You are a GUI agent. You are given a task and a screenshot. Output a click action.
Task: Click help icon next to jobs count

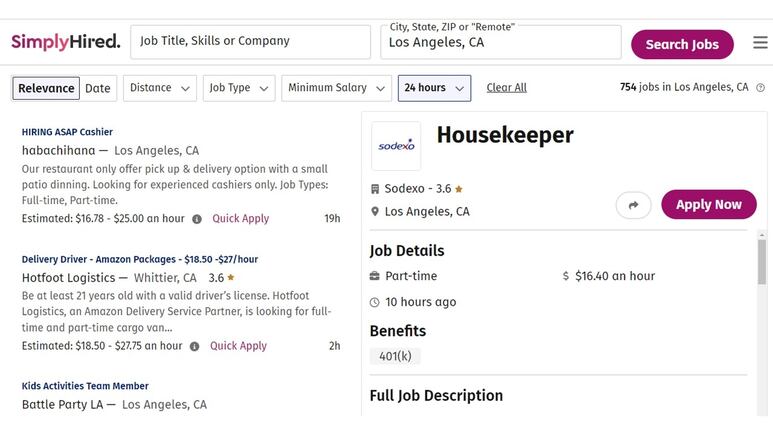pyautogui.click(x=761, y=88)
